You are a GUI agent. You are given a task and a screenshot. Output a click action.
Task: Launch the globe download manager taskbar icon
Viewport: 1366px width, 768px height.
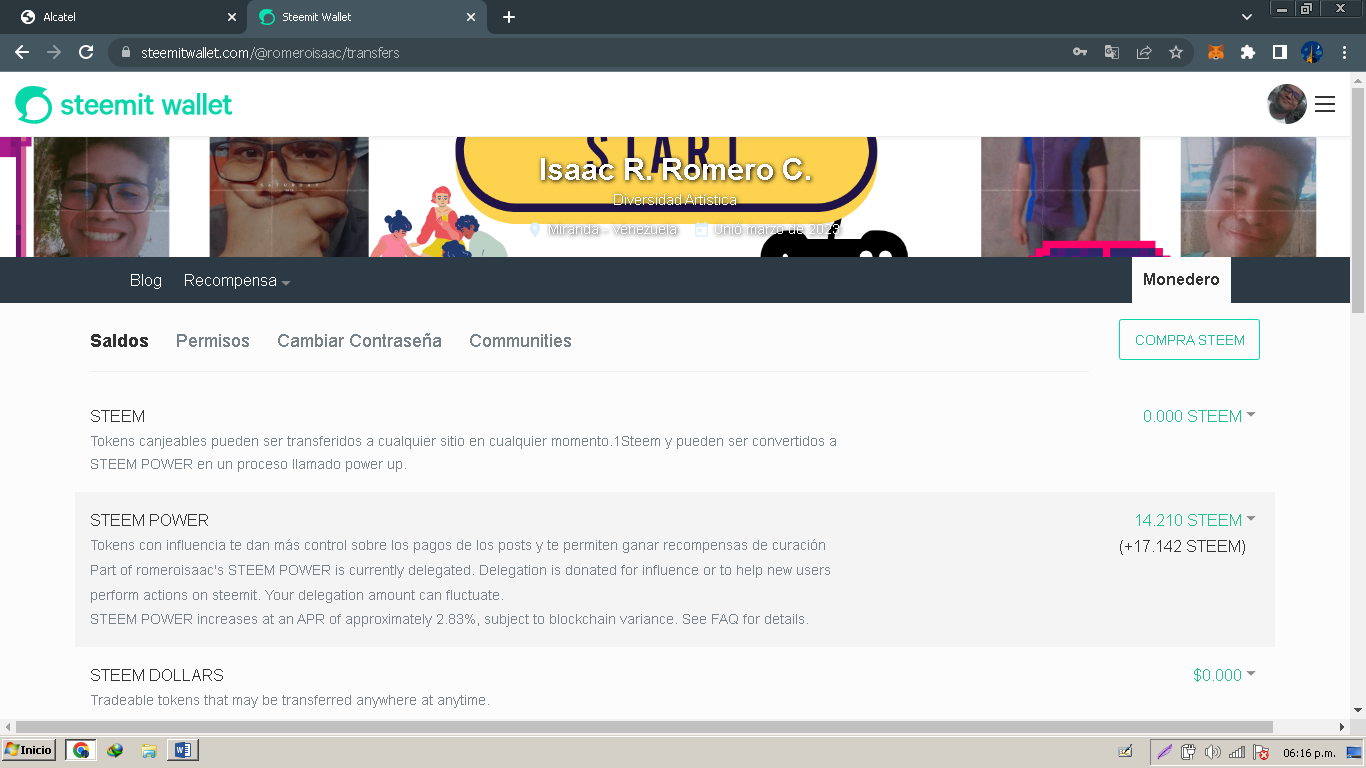pyautogui.click(x=115, y=750)
